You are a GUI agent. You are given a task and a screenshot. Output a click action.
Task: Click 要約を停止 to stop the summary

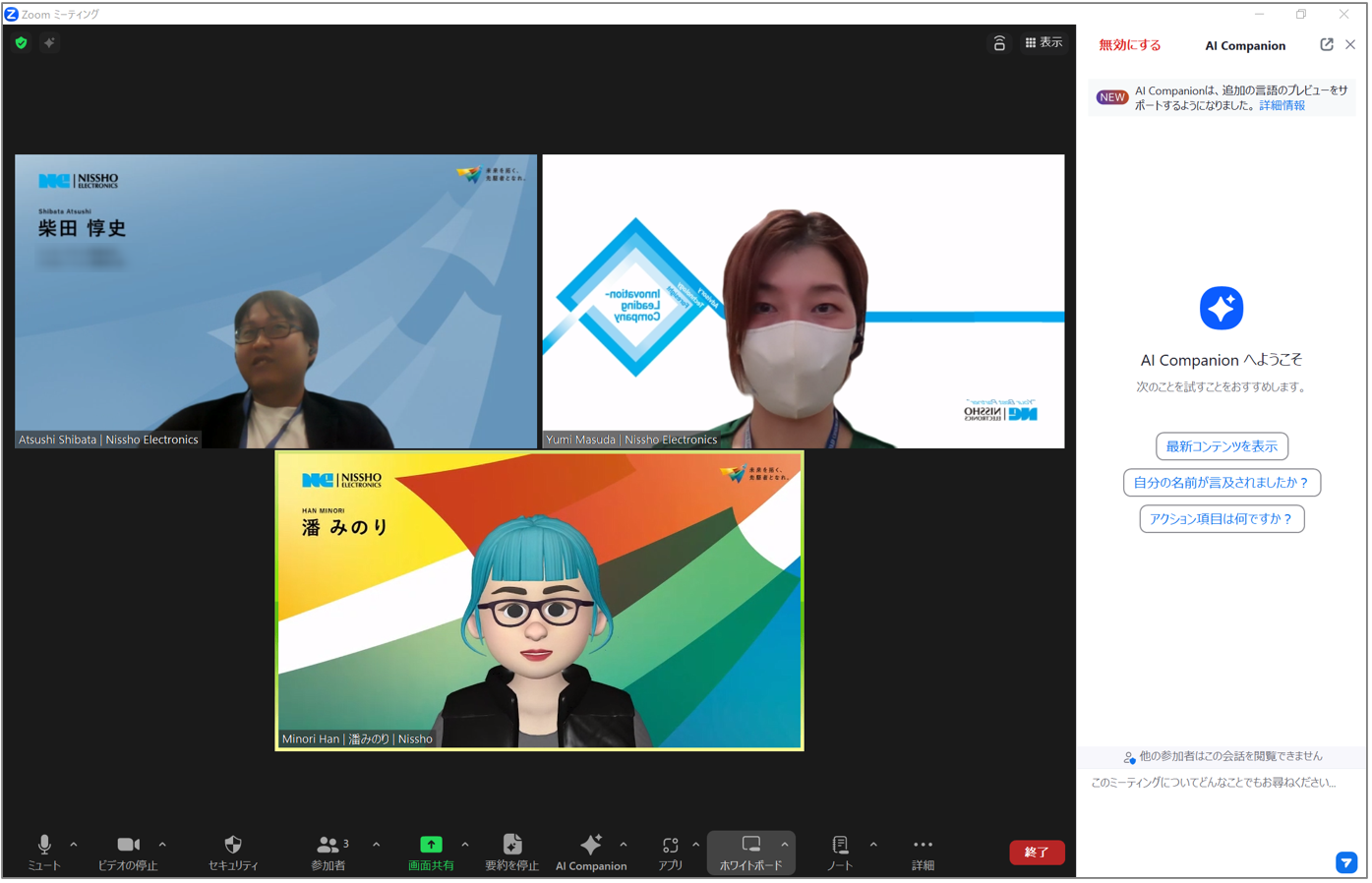coord(512,853)
